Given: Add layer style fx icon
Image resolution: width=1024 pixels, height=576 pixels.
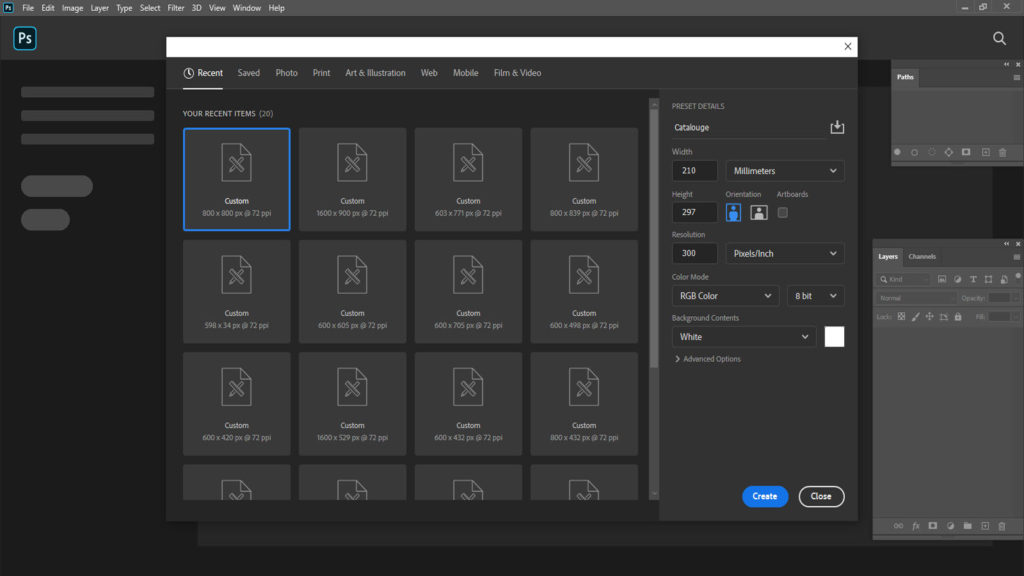Looking at the screenshot, I should click(916, 526).
